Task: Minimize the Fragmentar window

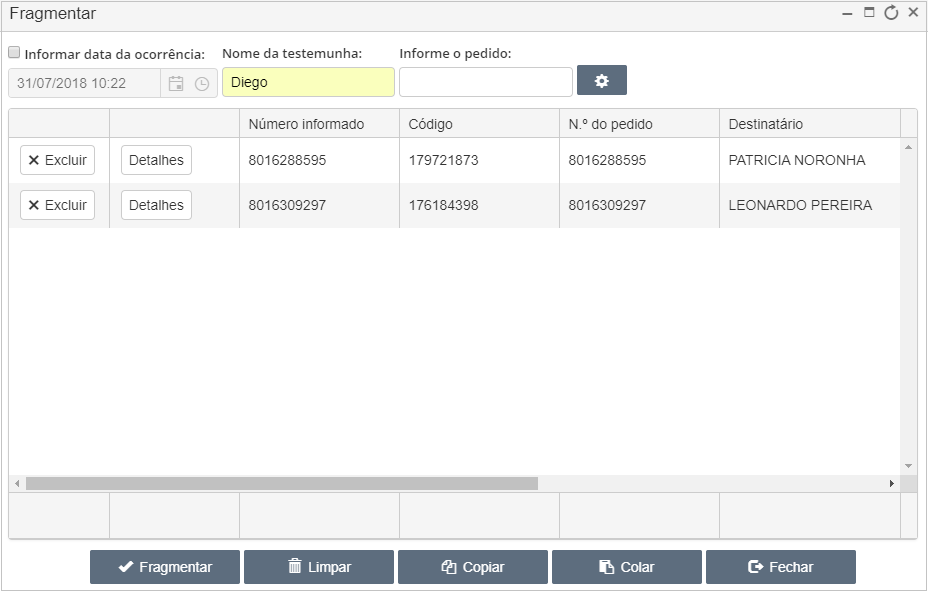Action: (847, 13)
